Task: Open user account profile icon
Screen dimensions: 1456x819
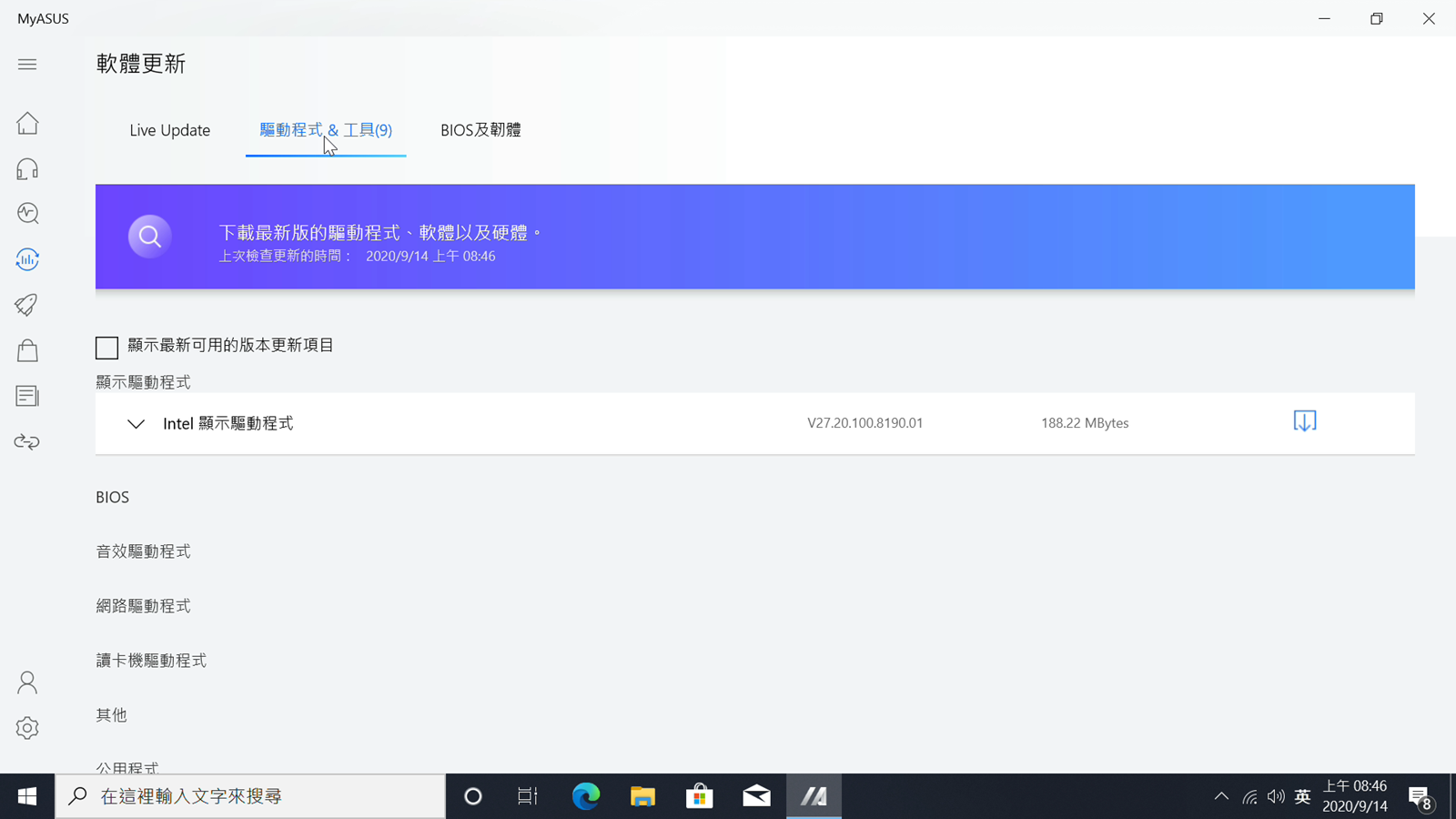Action: coord(27,682)
